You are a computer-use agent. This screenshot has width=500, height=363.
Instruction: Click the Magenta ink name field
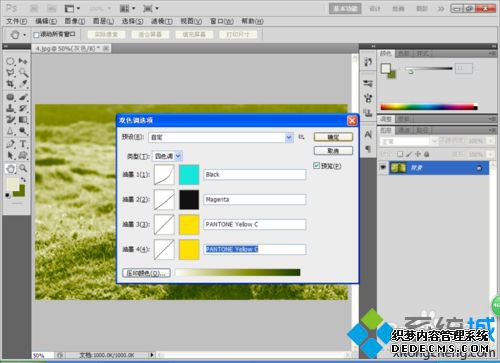[255, 199]
